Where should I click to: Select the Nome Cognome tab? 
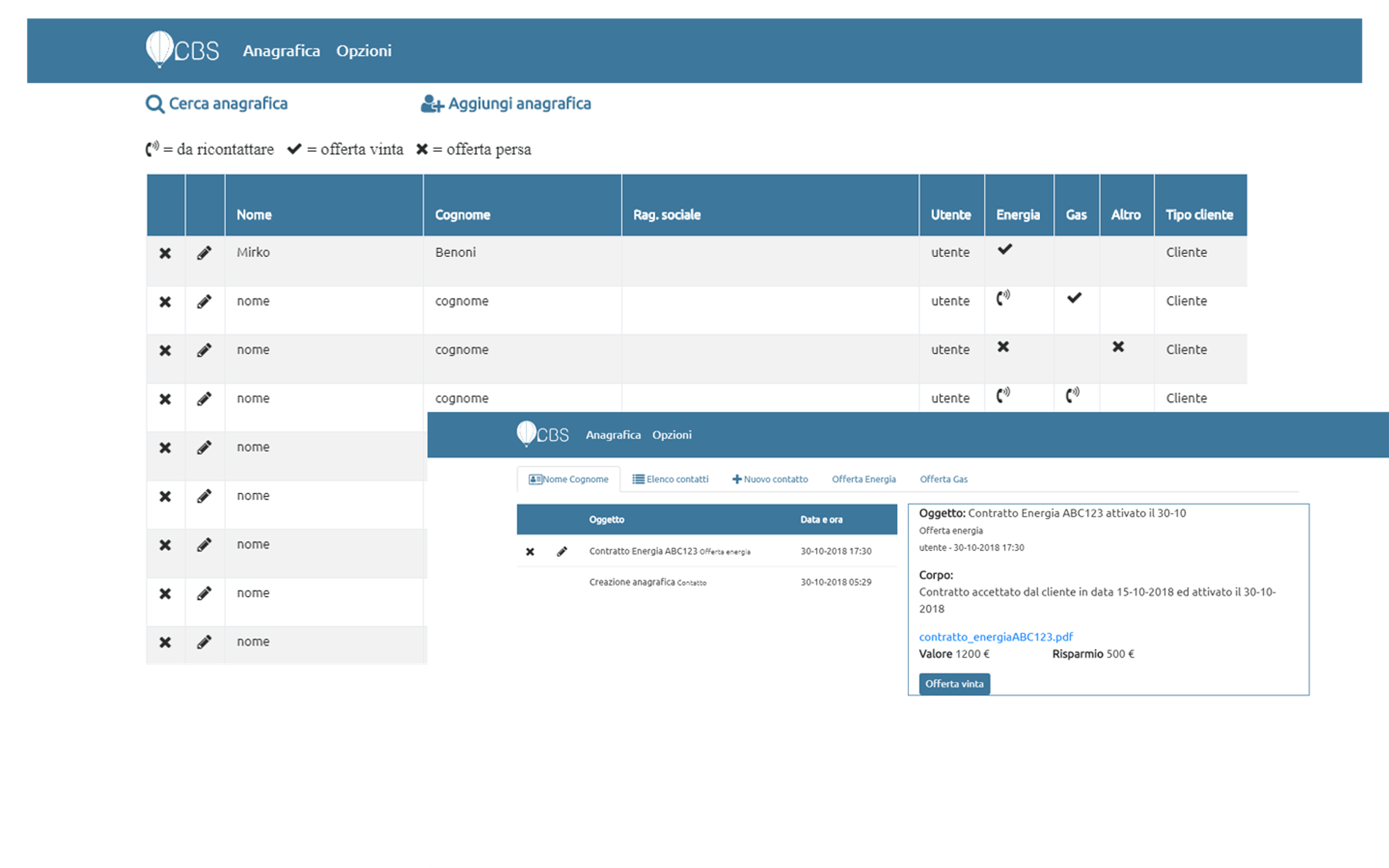click(x=568, y=479)
